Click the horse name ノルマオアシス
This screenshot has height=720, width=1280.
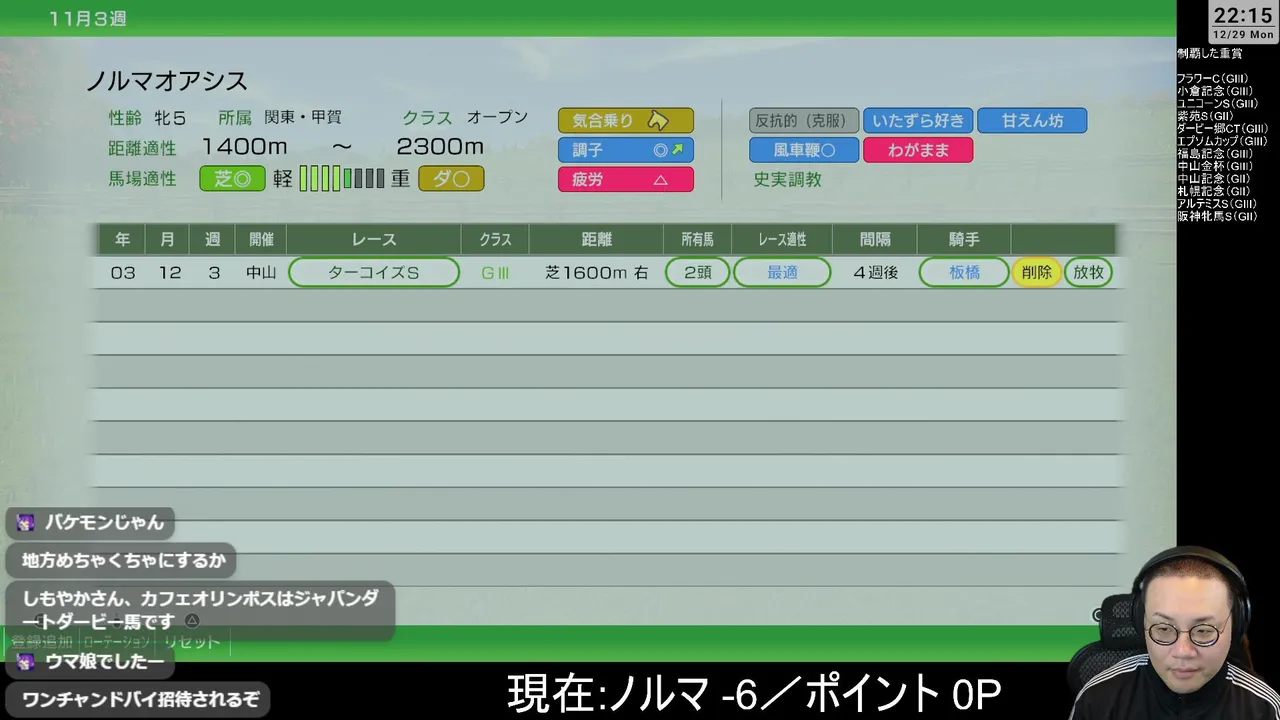point(167,81)
